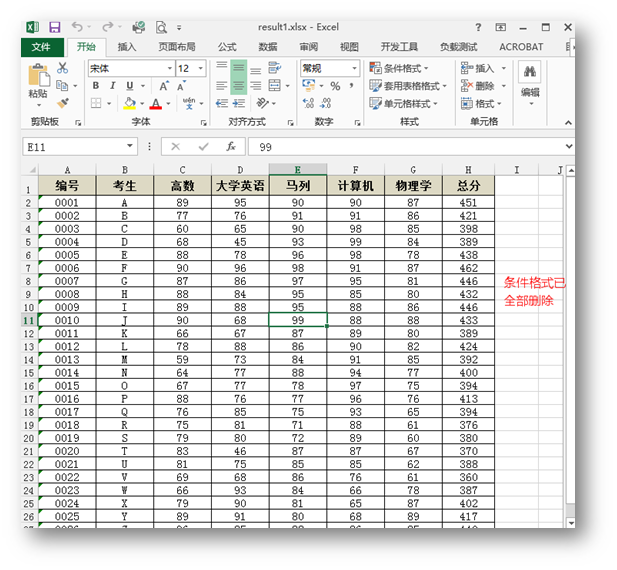Open 条件格式 conditional formatting dropdown

(399, 68)
